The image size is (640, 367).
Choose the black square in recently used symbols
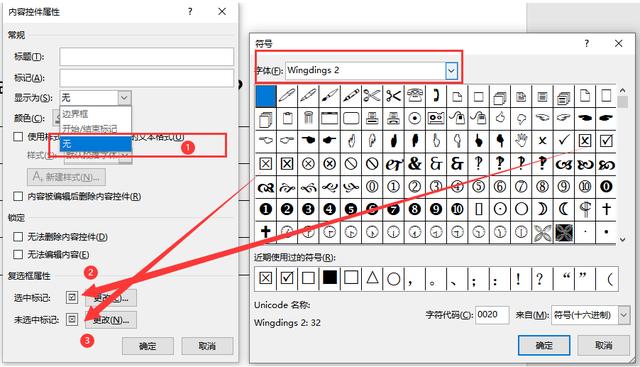(x=329, y=278)
